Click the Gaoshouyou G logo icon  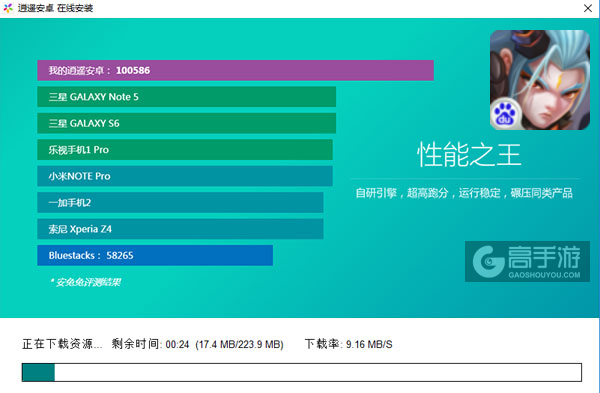pyautogui.click(x=489, y=261)
